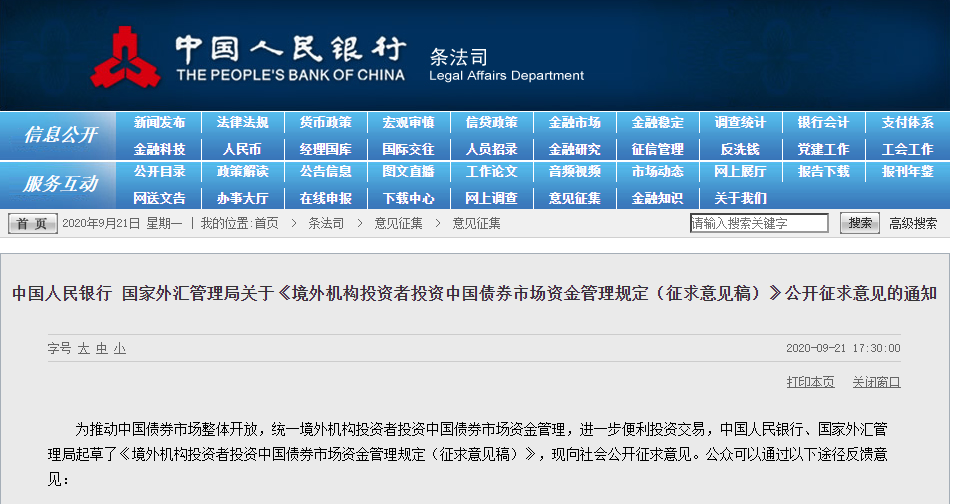Select 音频视频 navigation item

click(x=574, y=171)
